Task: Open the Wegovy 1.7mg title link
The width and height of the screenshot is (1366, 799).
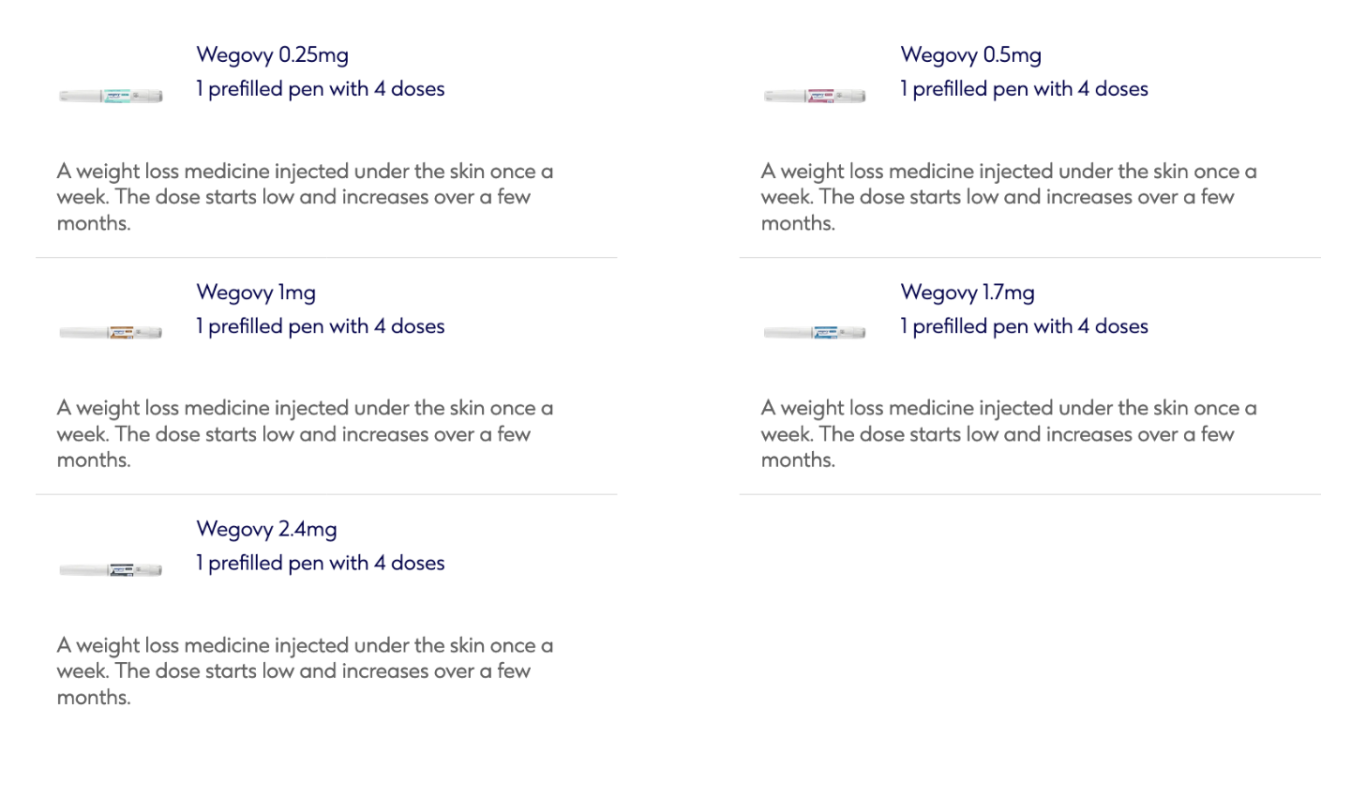Action: pos(967,292)
